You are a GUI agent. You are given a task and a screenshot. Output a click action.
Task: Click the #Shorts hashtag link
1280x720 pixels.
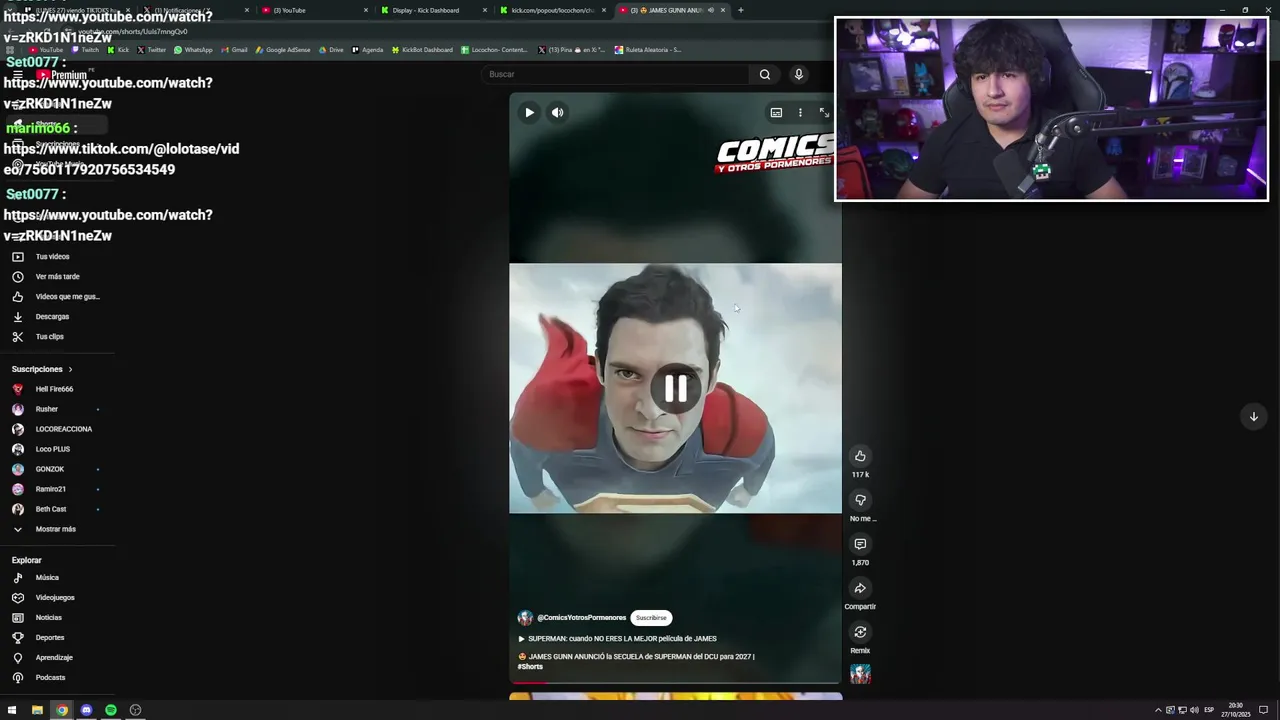tap(530, 667)
